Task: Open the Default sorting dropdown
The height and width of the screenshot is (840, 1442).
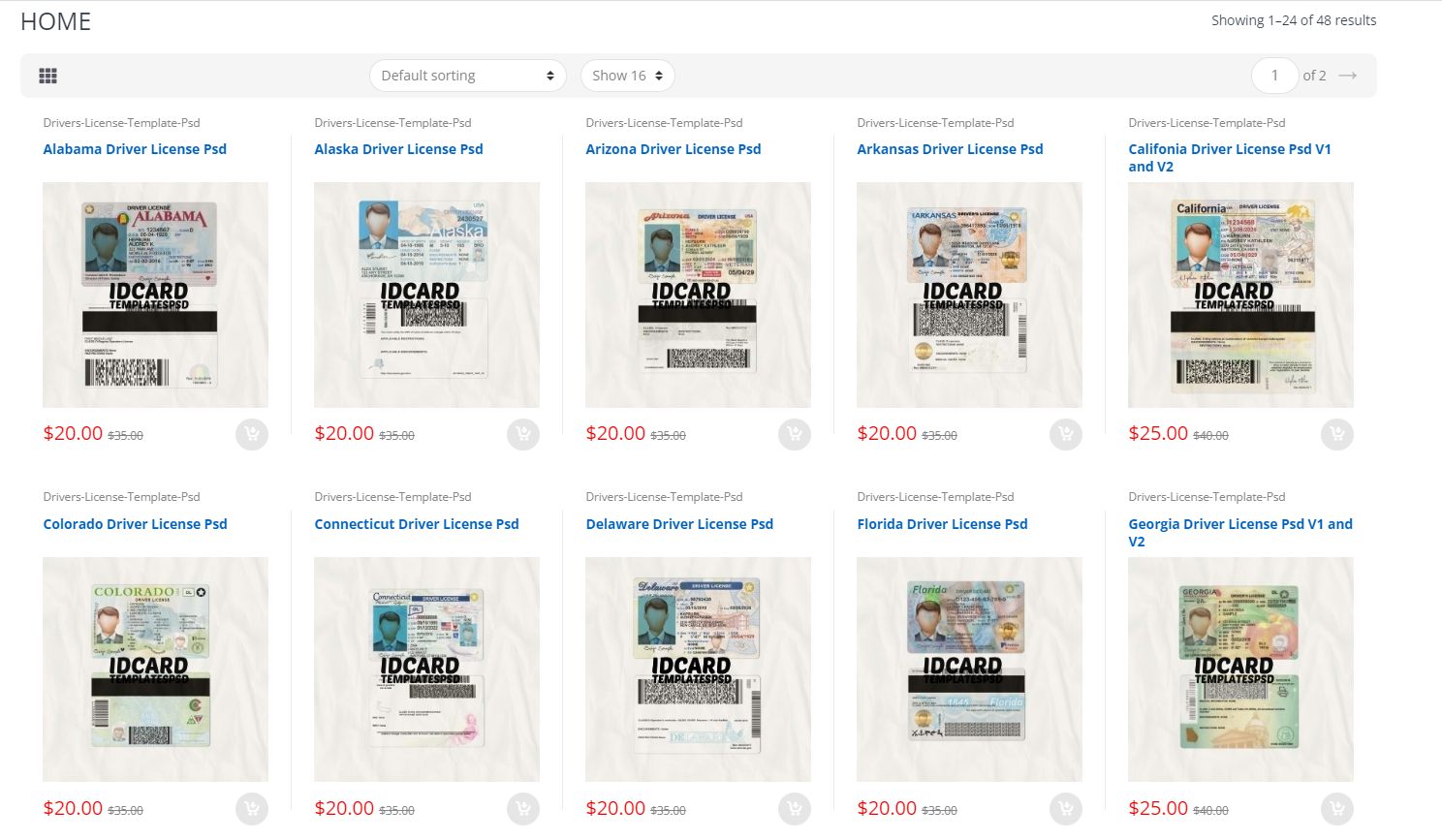Action: pos(467,76)
